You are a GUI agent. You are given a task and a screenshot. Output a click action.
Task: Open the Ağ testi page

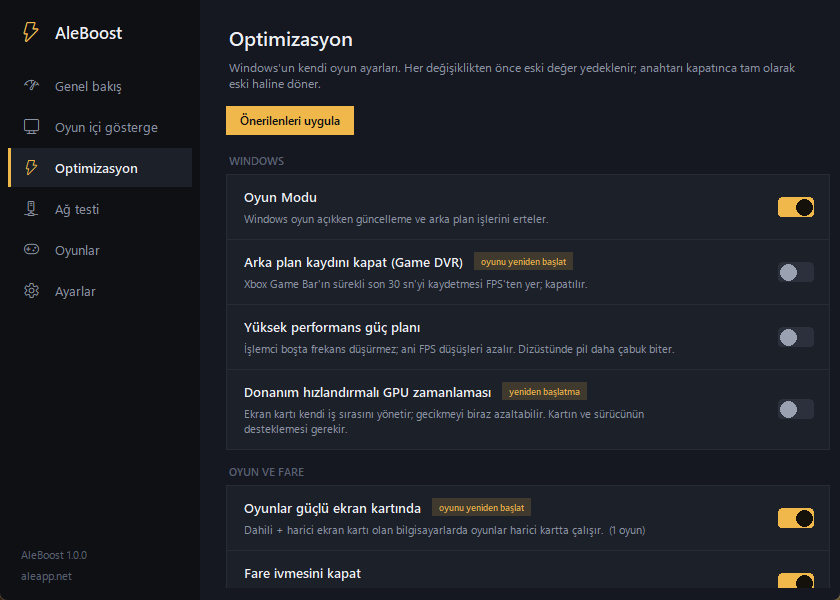(x=100, y=209)
